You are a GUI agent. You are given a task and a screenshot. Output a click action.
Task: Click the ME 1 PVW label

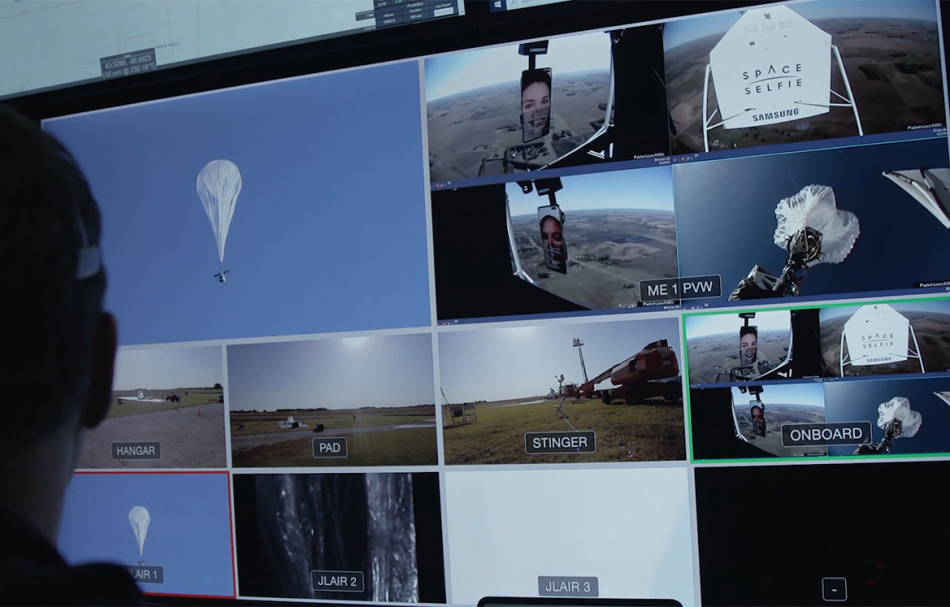coord(679,290)
